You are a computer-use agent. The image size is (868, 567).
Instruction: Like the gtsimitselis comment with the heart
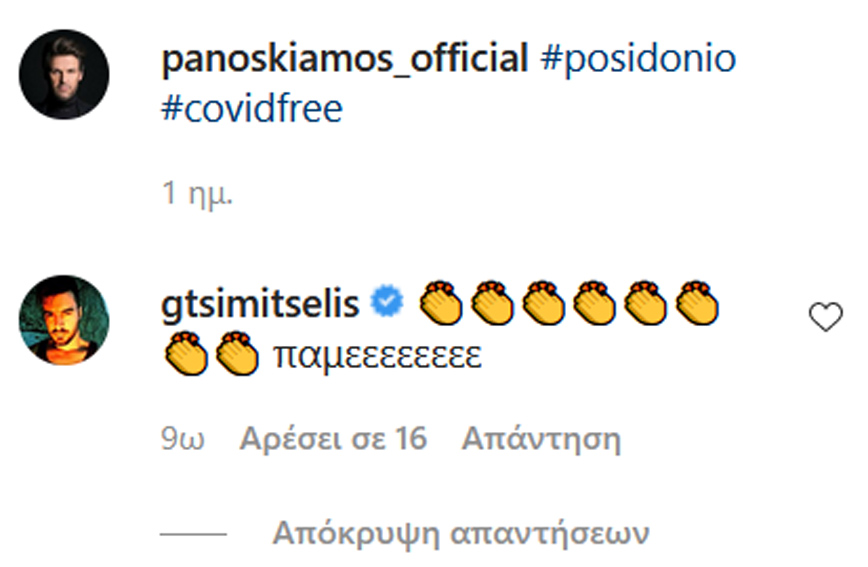click(825, 318)
